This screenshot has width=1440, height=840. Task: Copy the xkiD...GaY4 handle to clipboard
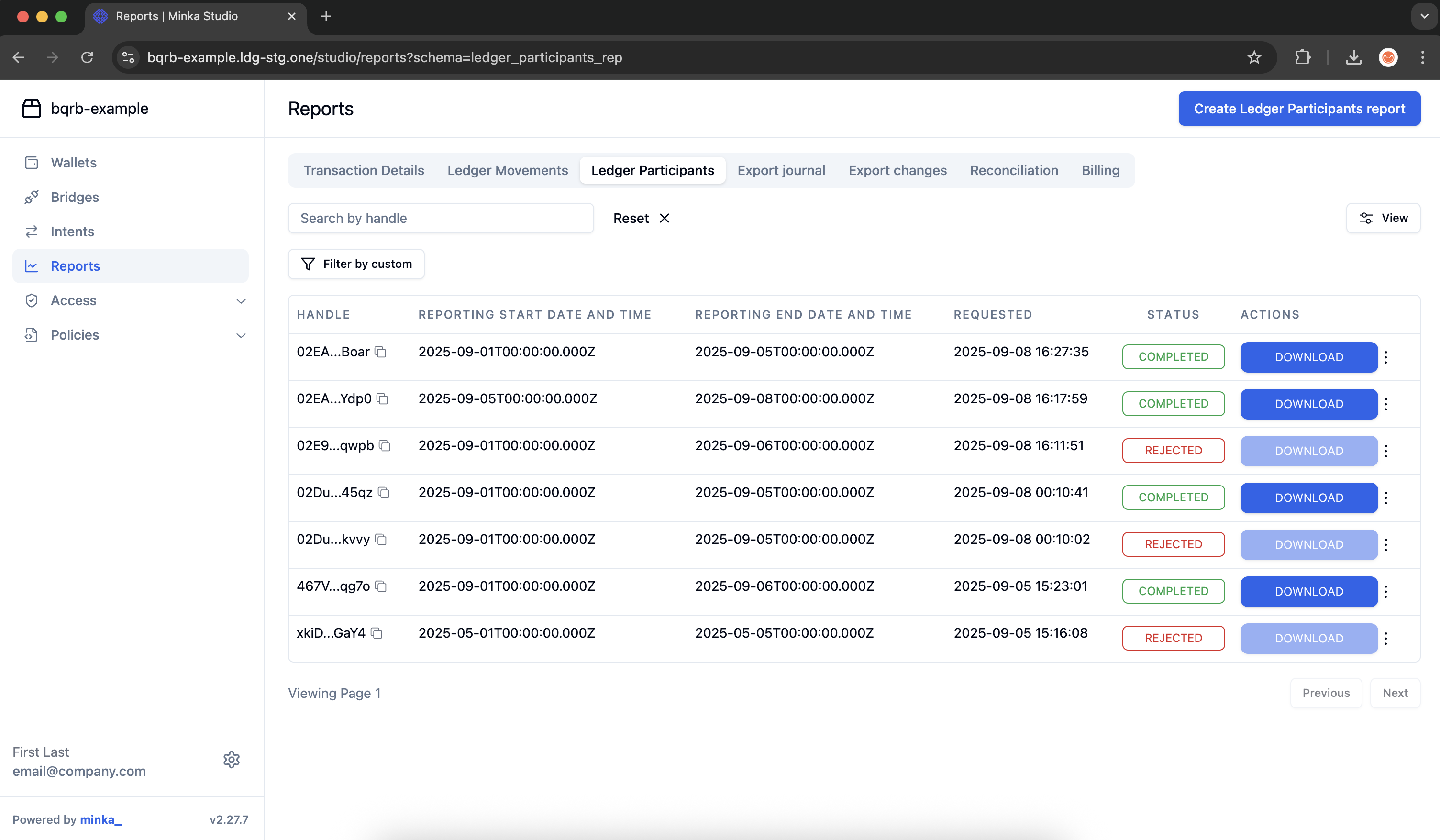(x=376, y=633)
